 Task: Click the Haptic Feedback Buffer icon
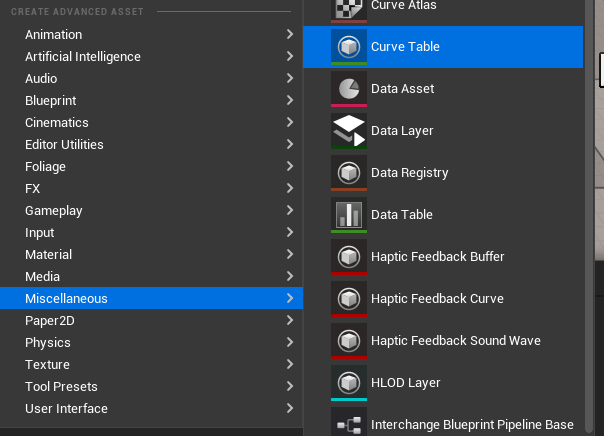349,257
